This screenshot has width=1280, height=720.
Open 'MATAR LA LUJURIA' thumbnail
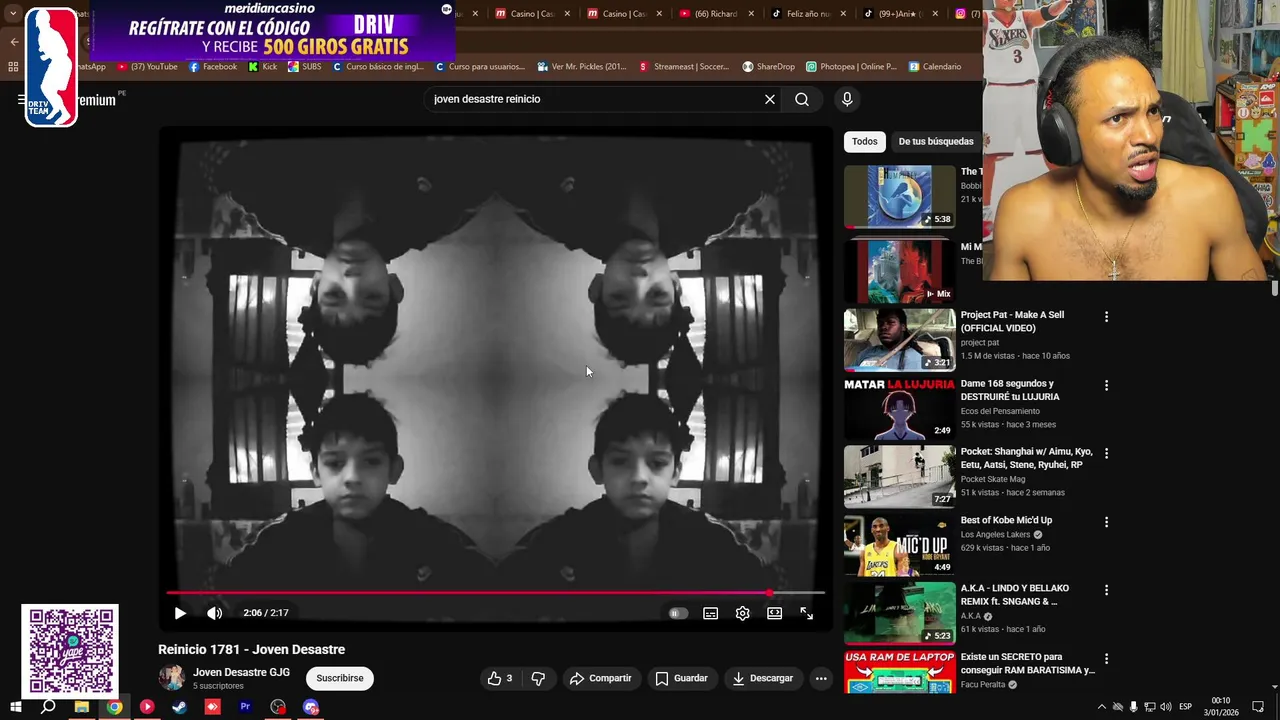click(x=900, y=408)
